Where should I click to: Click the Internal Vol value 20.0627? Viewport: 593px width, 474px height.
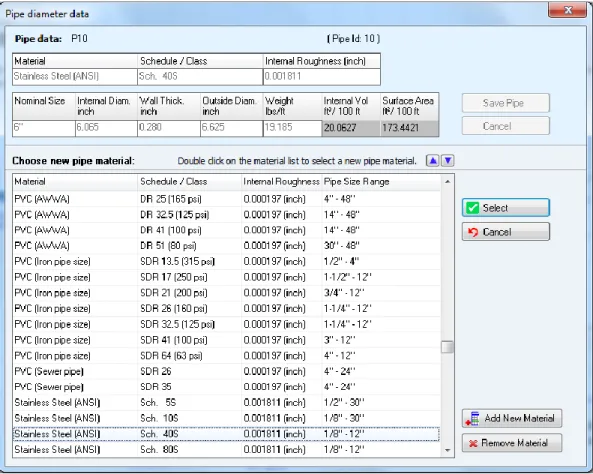351,128
